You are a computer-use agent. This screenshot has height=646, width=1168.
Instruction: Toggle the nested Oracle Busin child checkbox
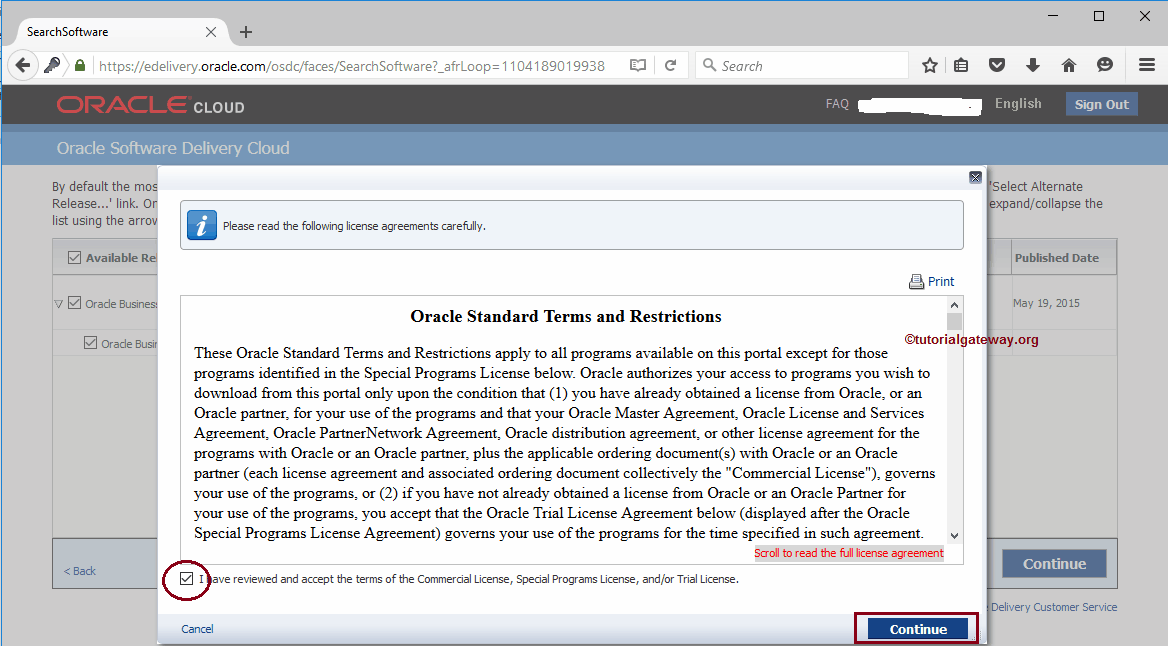pyautogui.click(x=90, y=343)
